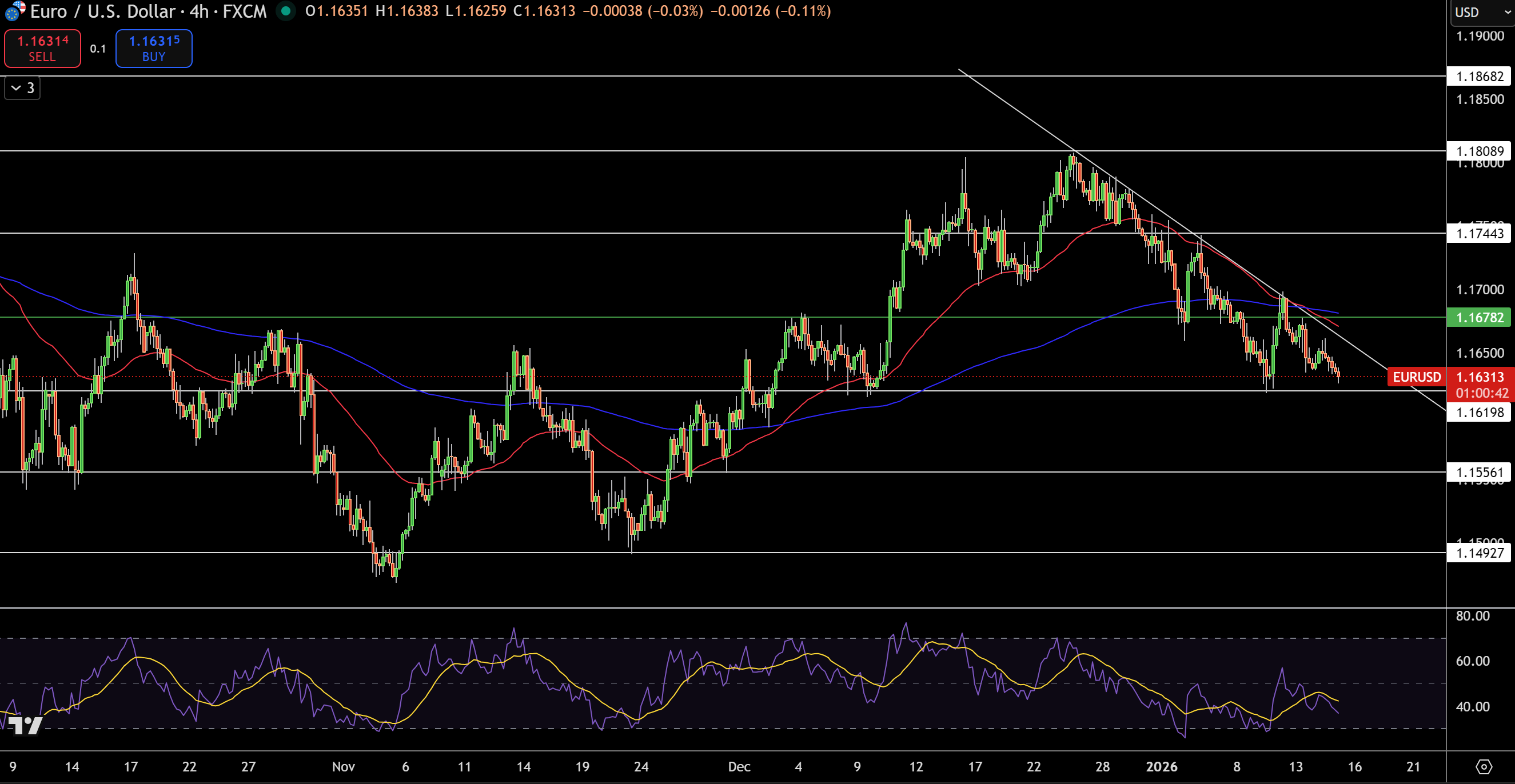Select the 1.16198 price level label
This screenshot has width=1515, height=784.
point(1479,412)
